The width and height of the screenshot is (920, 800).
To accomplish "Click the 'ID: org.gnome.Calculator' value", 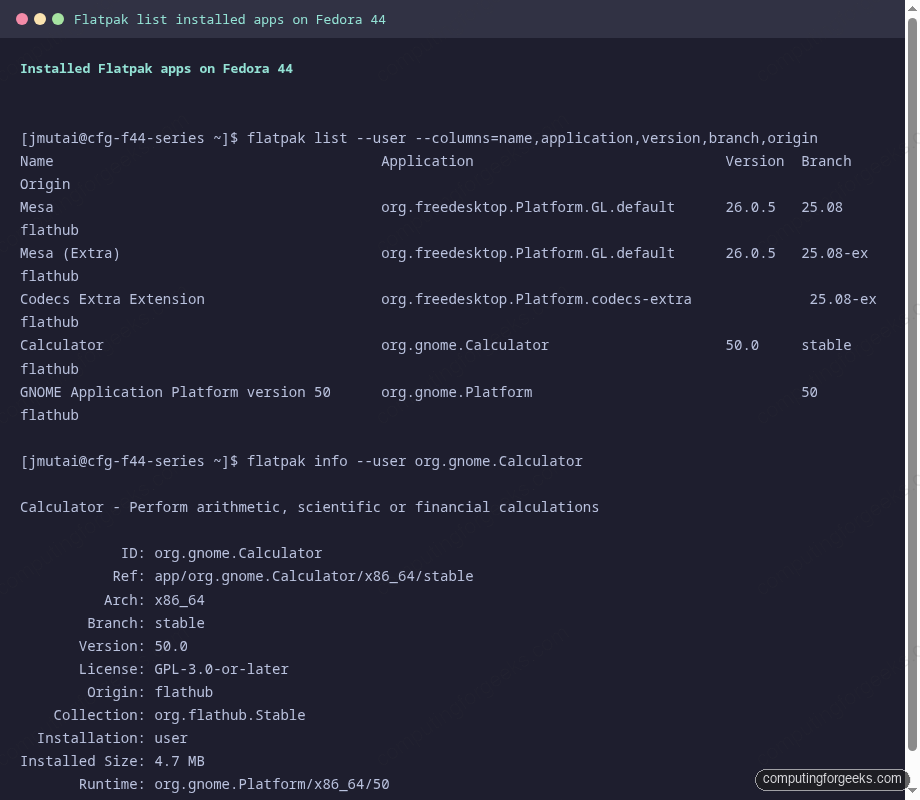I will click(x=238, y=553).
